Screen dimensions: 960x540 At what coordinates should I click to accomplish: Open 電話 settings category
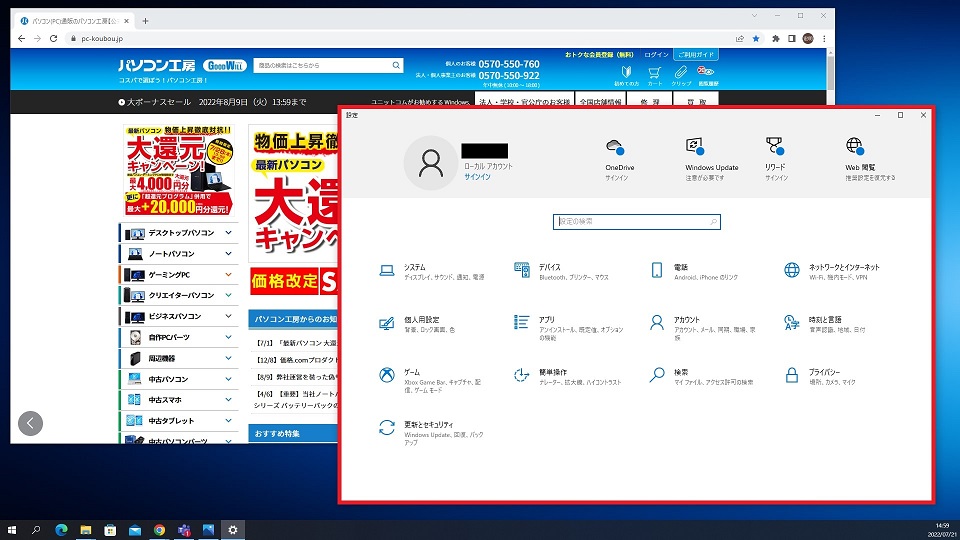(x=694, y=271)
